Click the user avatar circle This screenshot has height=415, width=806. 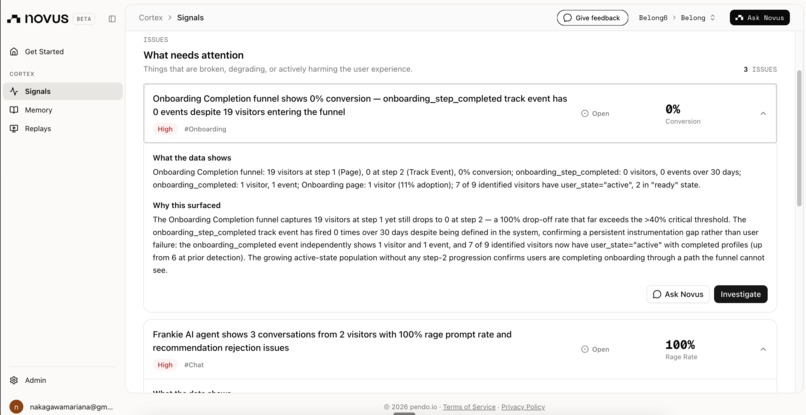point(16,407)
